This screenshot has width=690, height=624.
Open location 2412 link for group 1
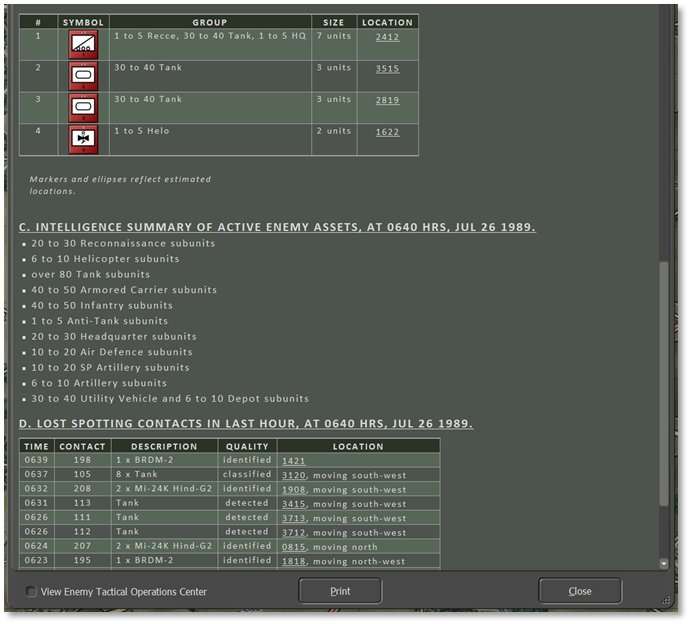tap(387, 37)
